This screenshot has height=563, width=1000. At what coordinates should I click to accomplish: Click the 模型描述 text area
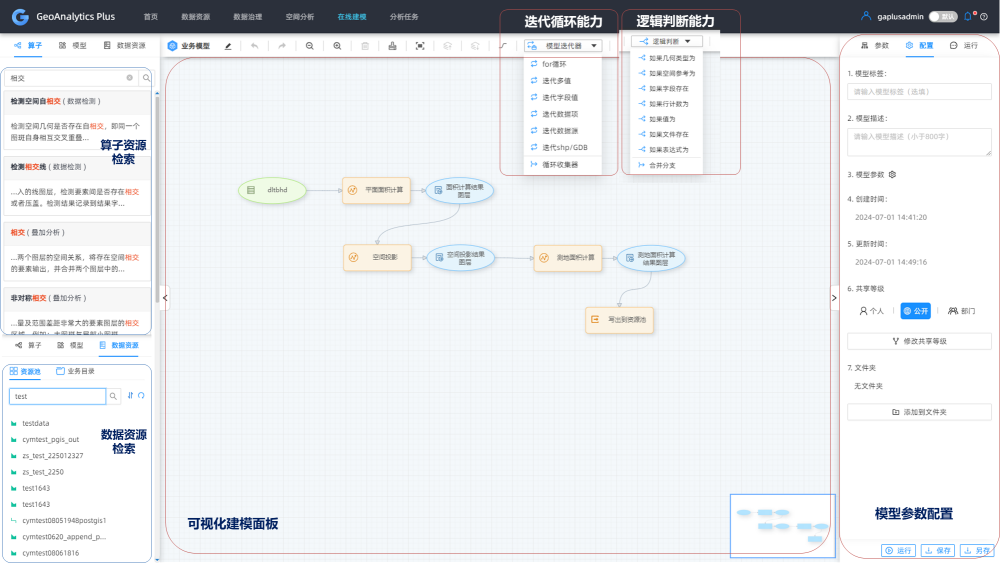[x=919, y=142]
